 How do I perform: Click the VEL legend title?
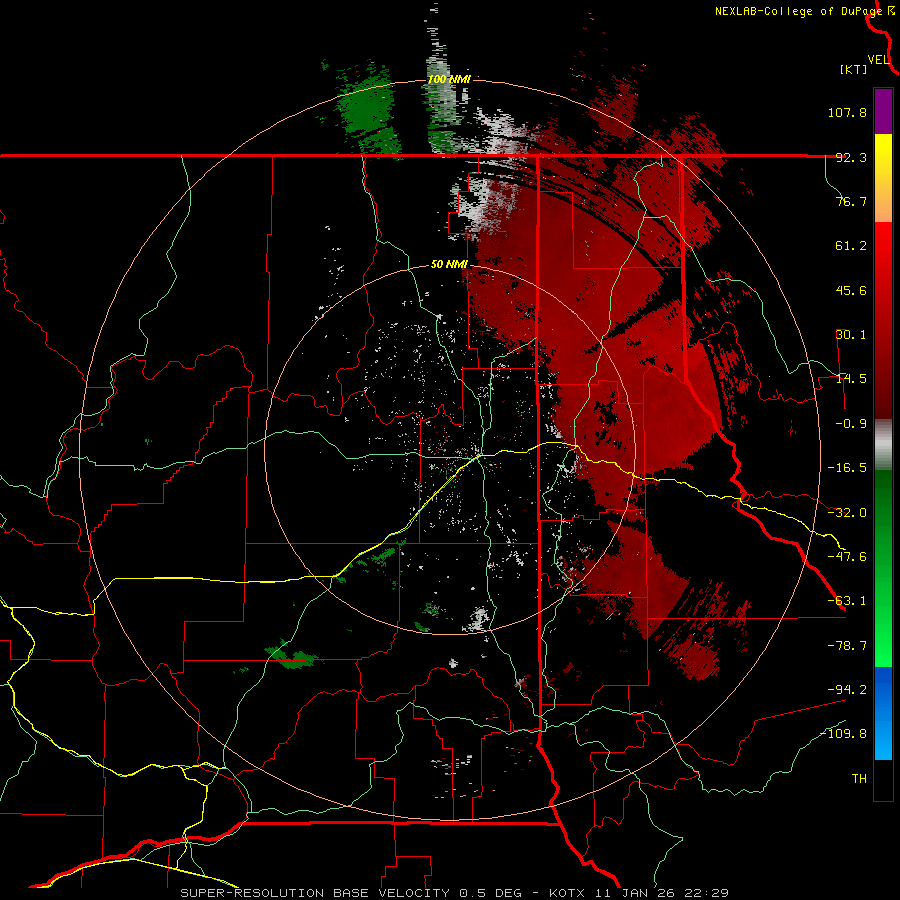coord(879,60)
